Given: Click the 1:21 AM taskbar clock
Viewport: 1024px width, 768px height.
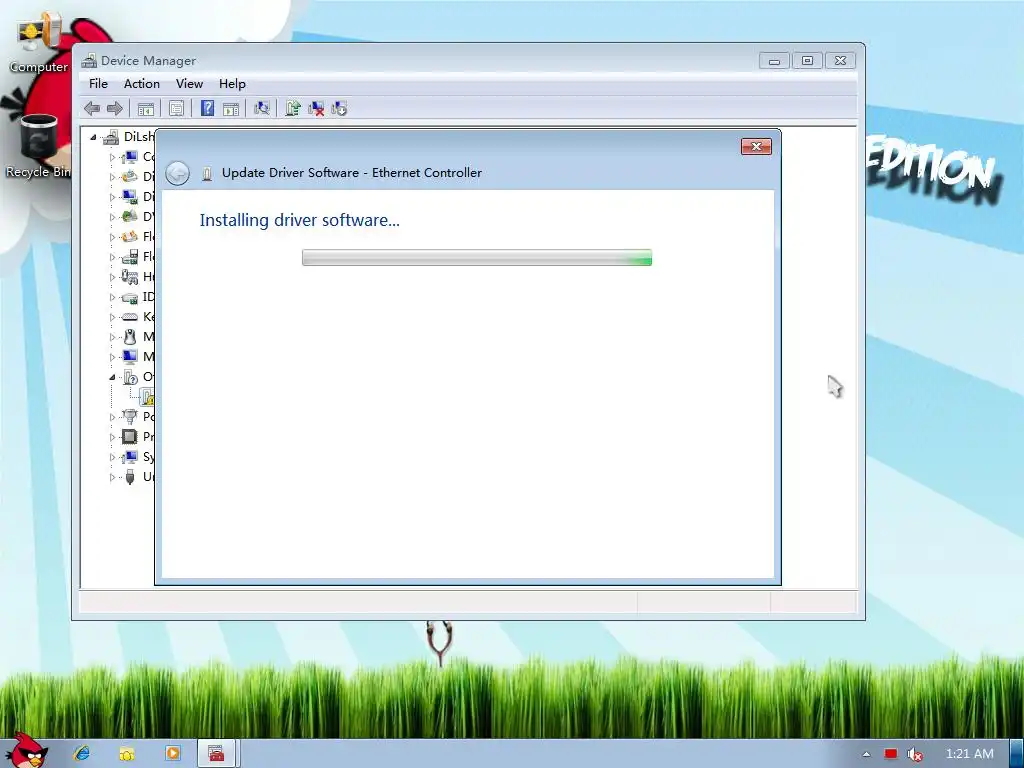Looking at the screenshot, I should [x=970, y=754].
